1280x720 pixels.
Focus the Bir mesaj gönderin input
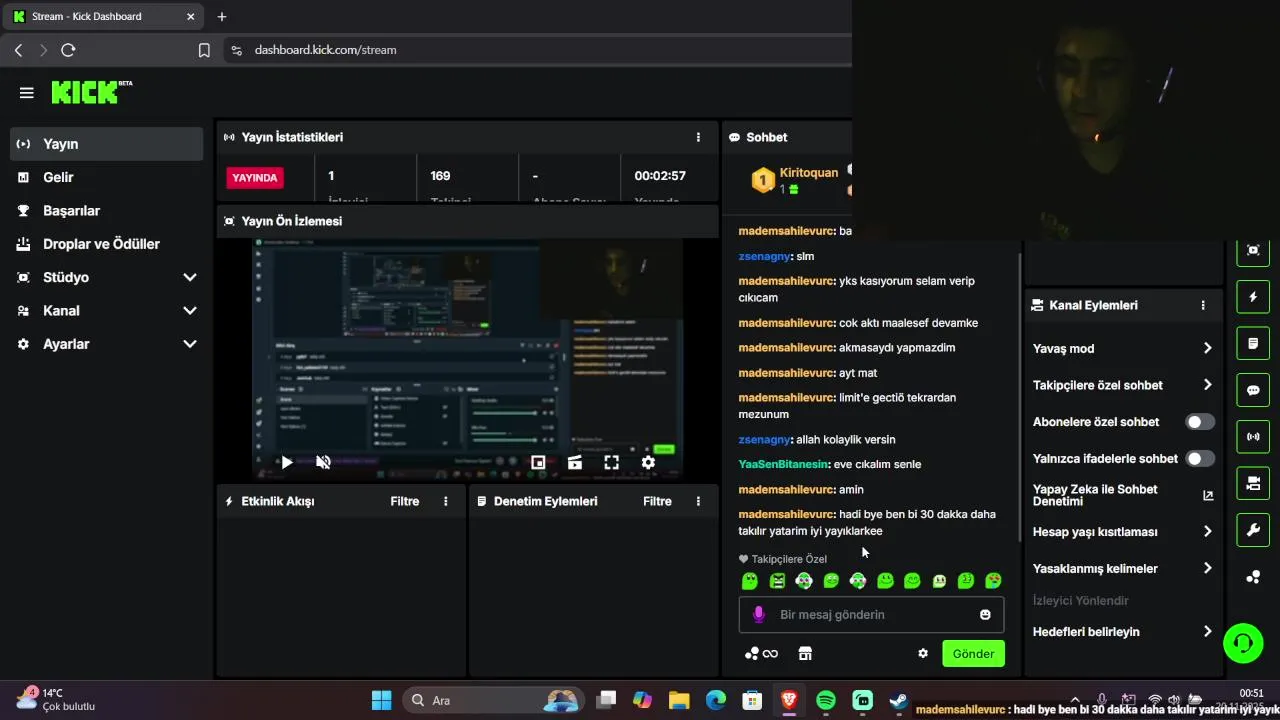pyautogui.click(x=872, y=615)
